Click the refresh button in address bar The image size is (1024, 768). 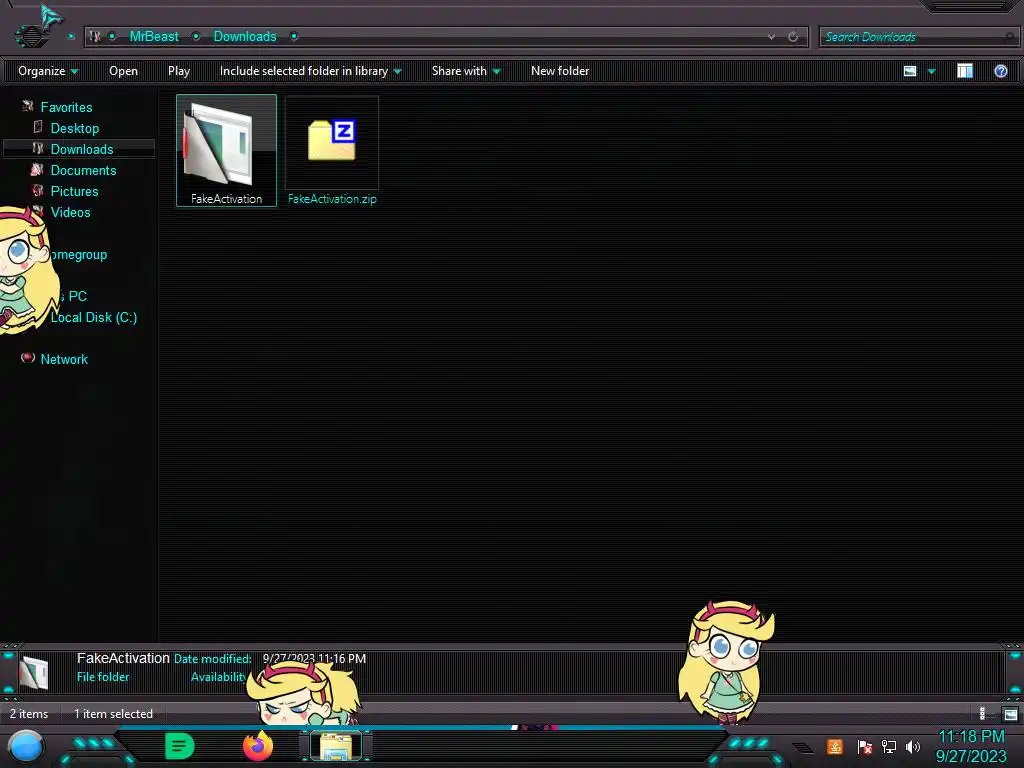click(x=793, y=37)
